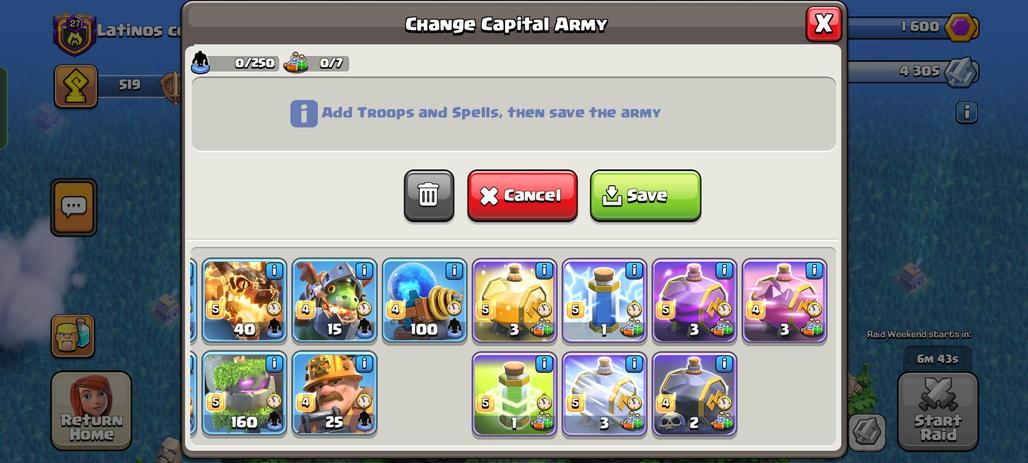Cancel the army changes
Screen dimensions: 1028x463
(523, 195)
